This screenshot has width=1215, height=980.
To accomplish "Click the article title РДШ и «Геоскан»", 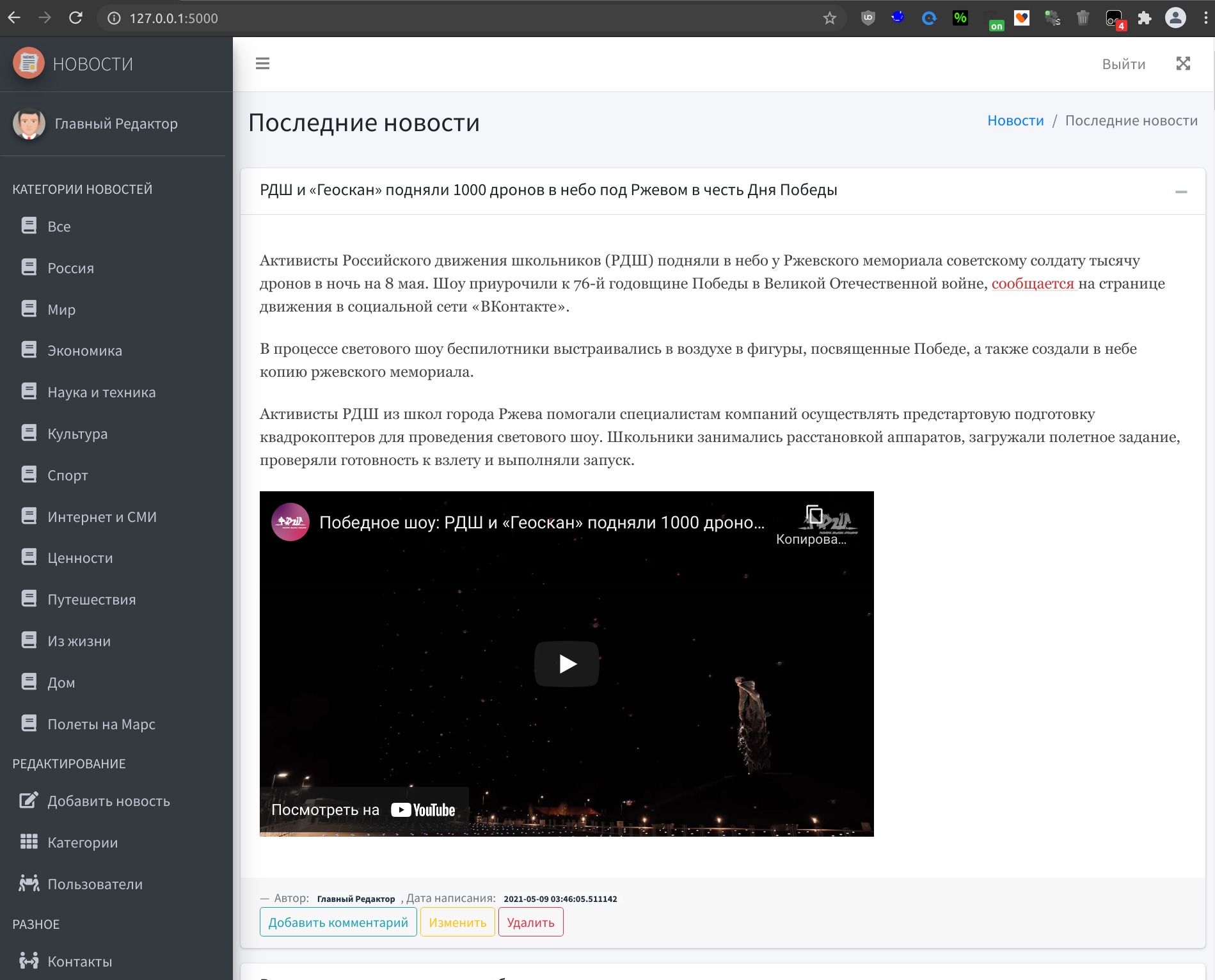I will click(548, 190).
